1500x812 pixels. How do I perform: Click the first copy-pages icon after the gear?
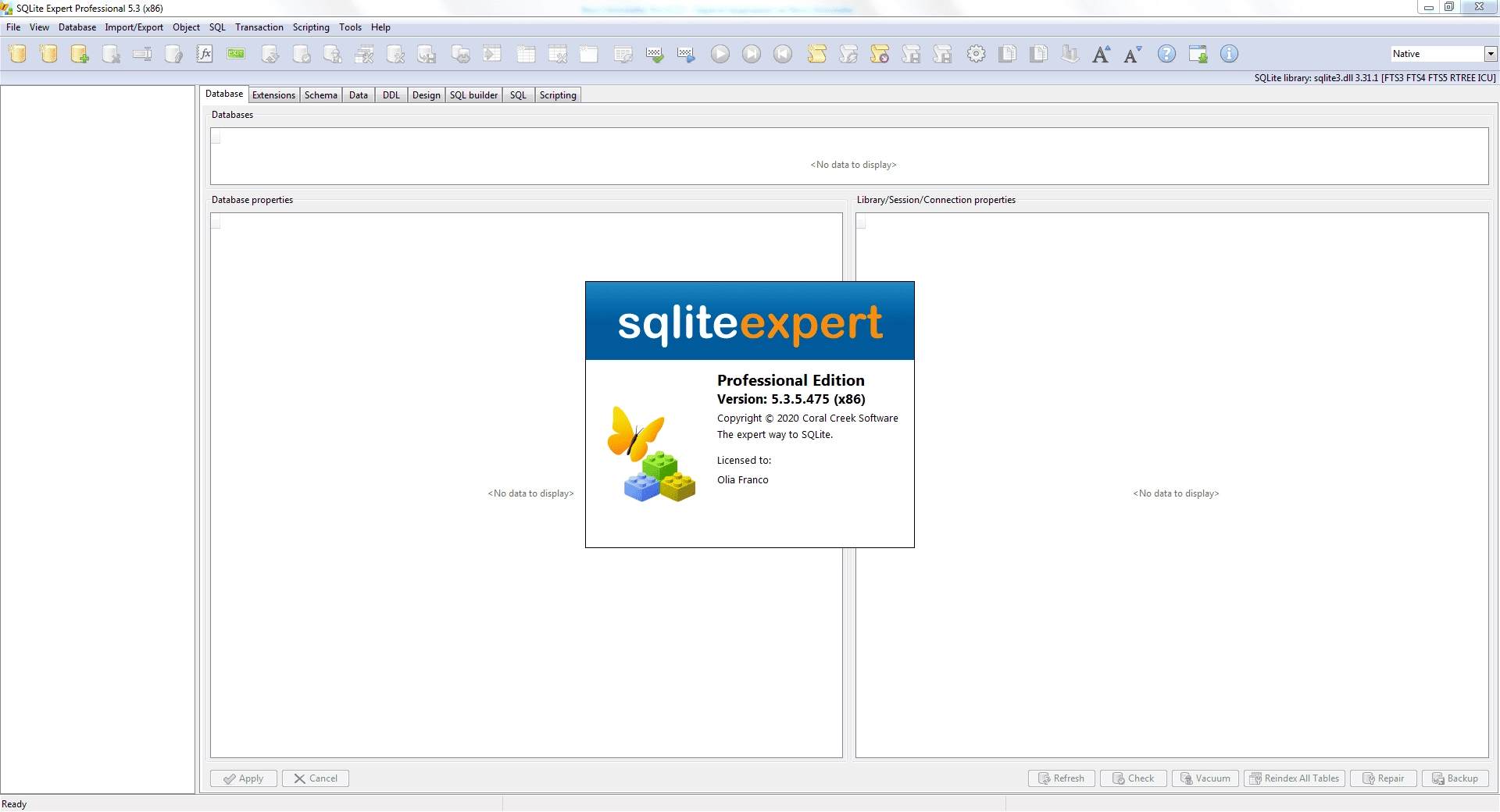[x=1008, y=54]
